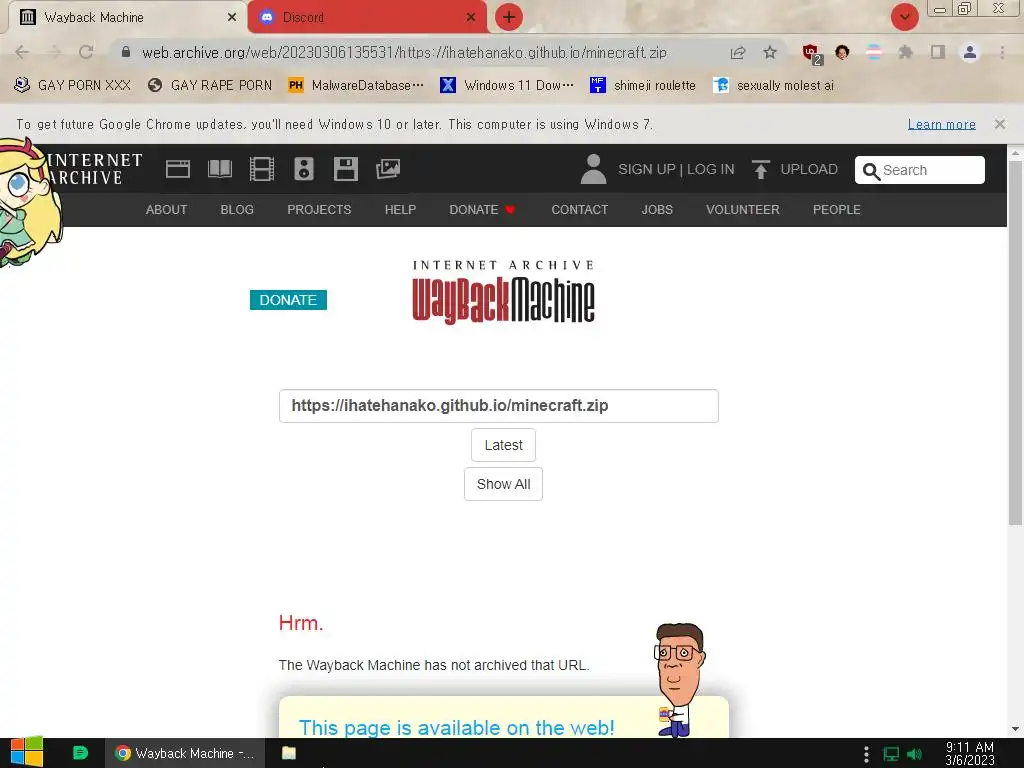Click the network tray icon

[891, 754]
